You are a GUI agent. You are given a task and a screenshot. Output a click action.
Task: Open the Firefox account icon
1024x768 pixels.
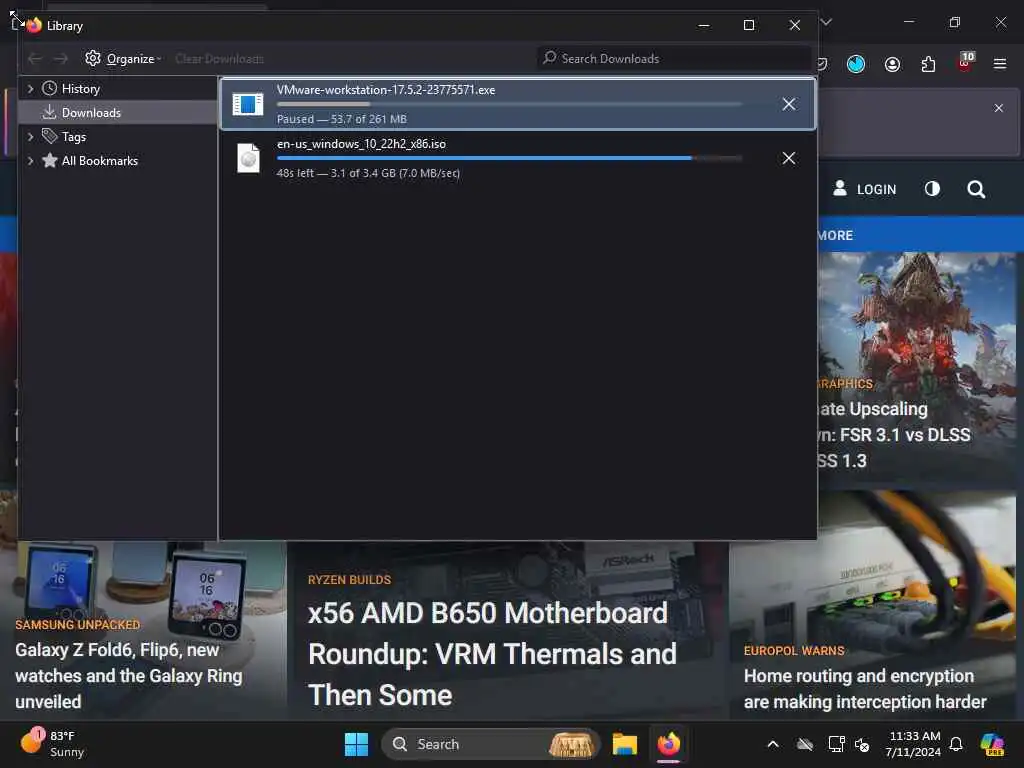click(892, 64)
